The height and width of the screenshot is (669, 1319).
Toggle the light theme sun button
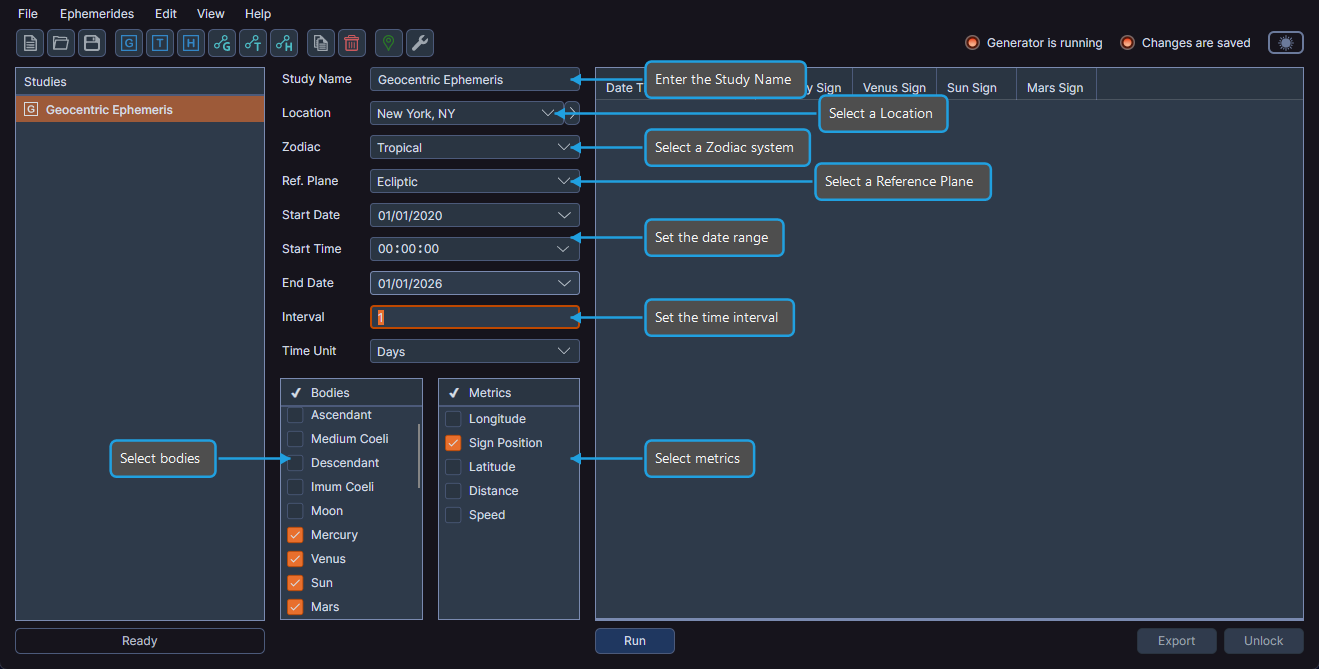(1285, 43)
